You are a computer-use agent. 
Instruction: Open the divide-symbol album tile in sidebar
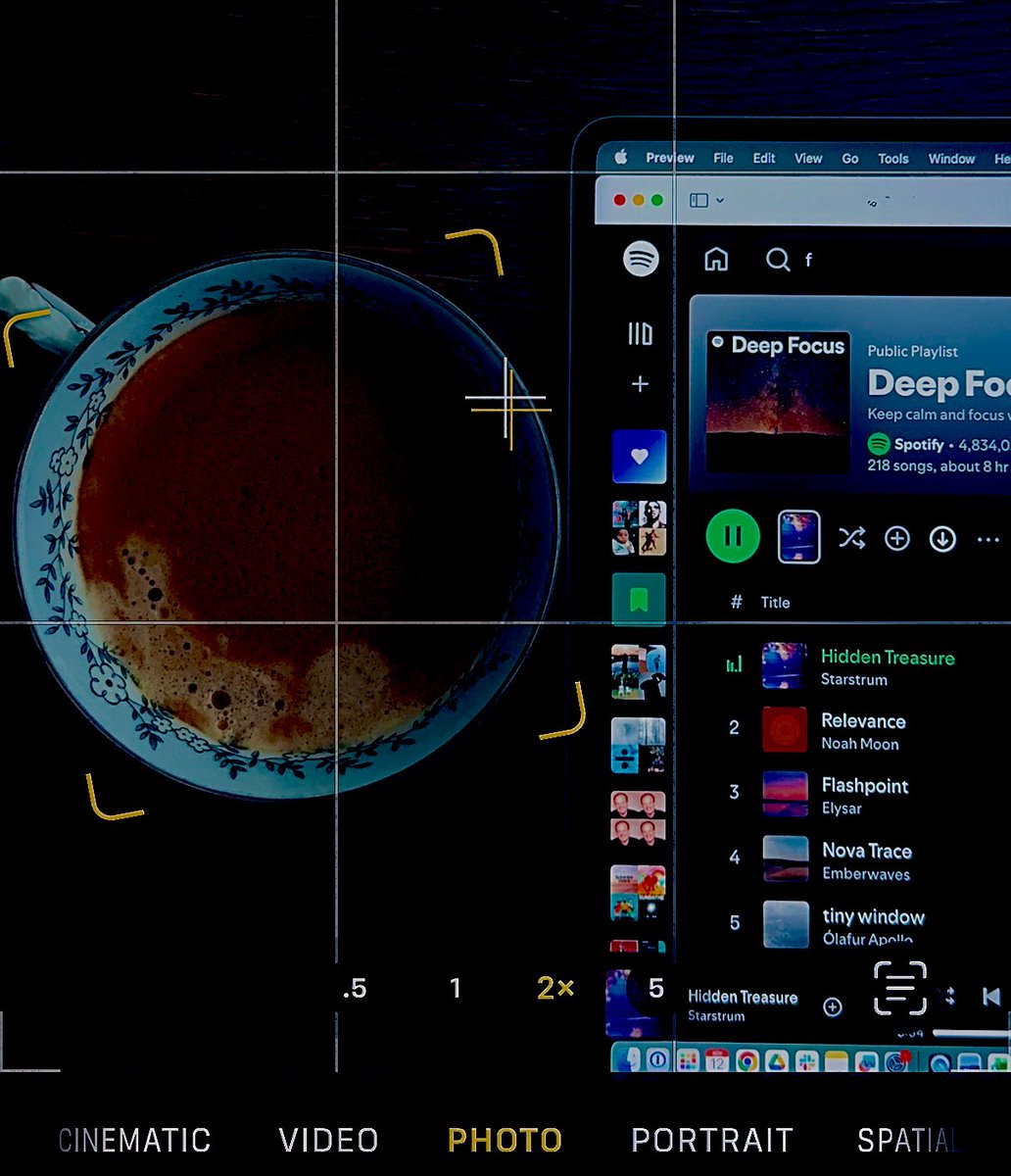click(639, 745)
